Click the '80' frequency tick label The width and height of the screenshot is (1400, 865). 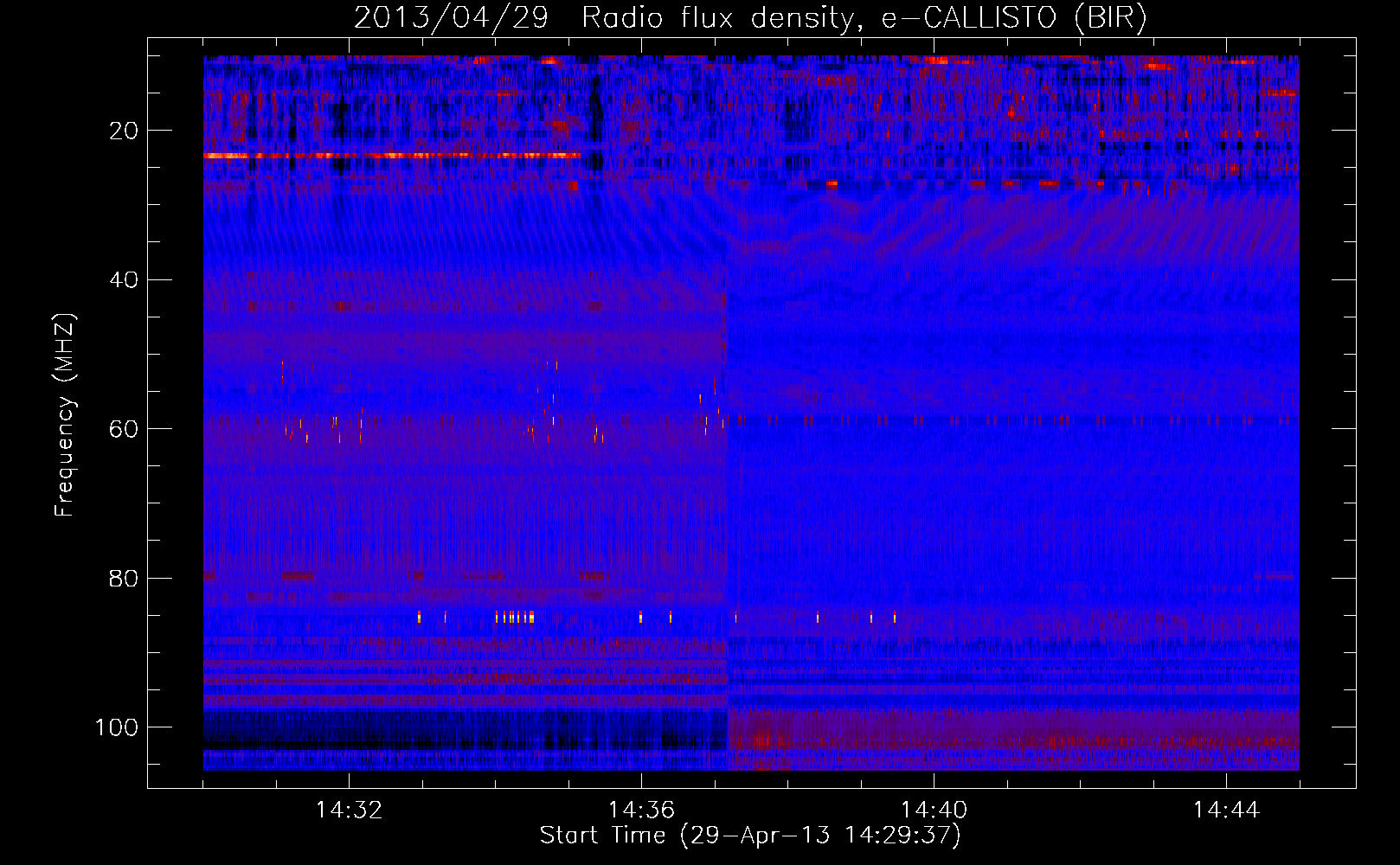(125, 579)
